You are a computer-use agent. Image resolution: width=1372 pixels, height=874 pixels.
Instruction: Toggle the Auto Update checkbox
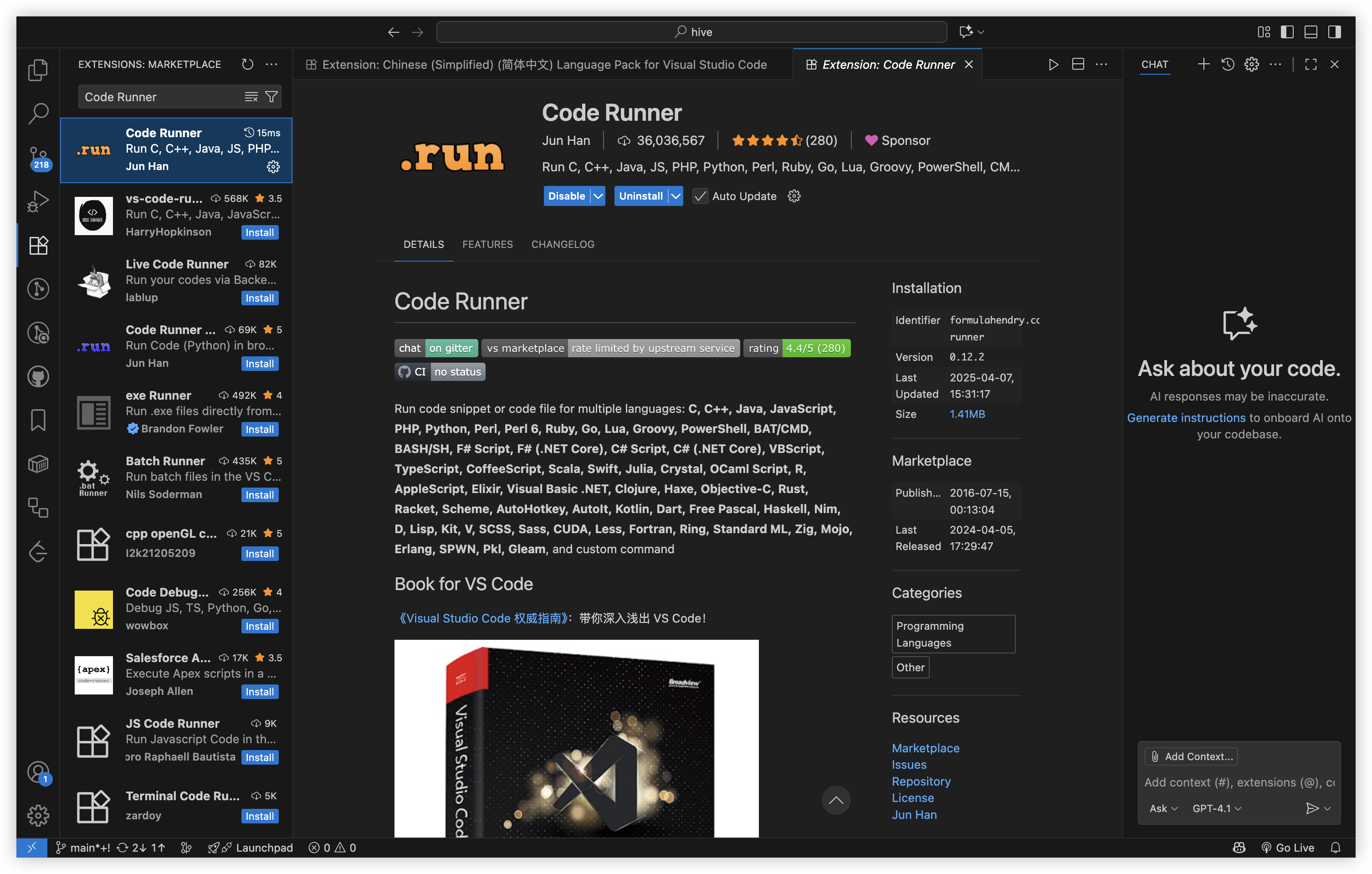coord(700,196)
